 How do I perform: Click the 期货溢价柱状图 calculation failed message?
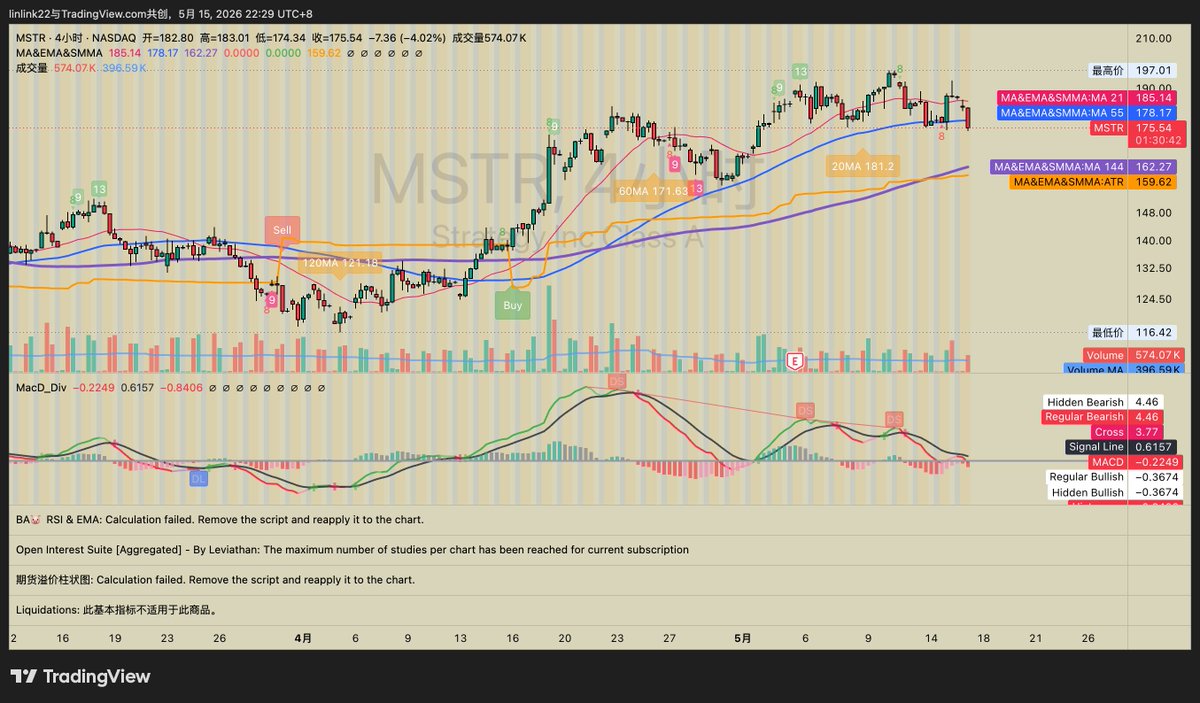coord(215,579)
